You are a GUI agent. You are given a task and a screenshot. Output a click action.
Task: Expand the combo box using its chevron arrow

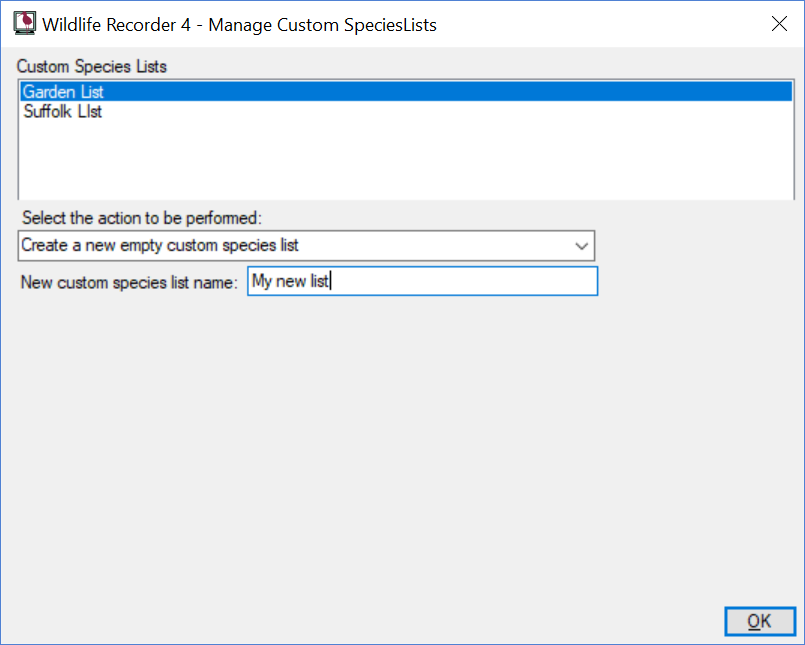581,246
